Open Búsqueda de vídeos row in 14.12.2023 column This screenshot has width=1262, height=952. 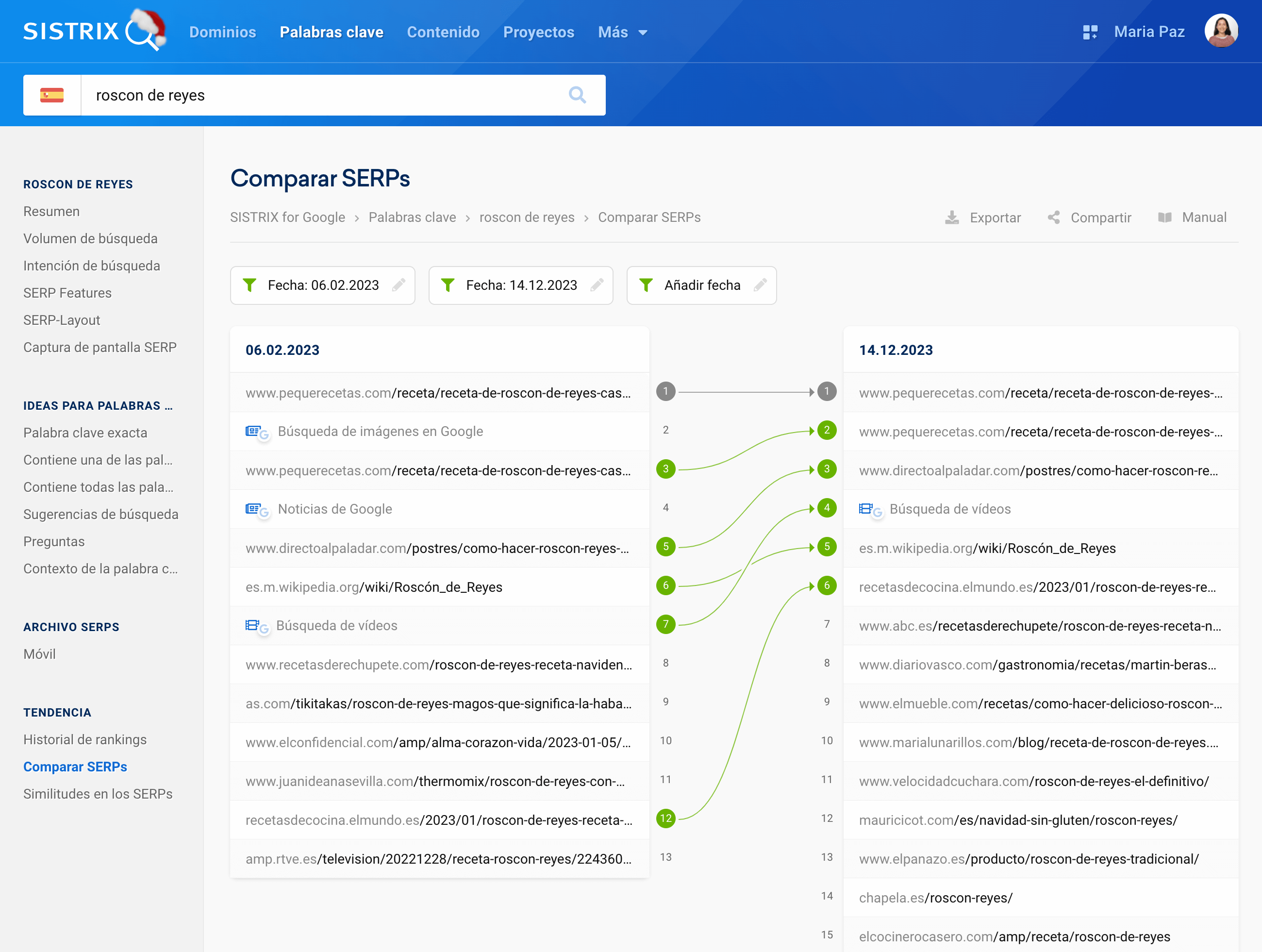(949, 509)
